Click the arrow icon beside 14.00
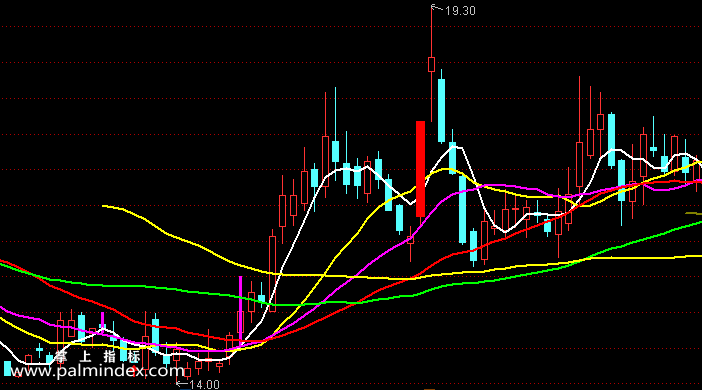This screenshot has height=390, width=702. coord(182,384)
